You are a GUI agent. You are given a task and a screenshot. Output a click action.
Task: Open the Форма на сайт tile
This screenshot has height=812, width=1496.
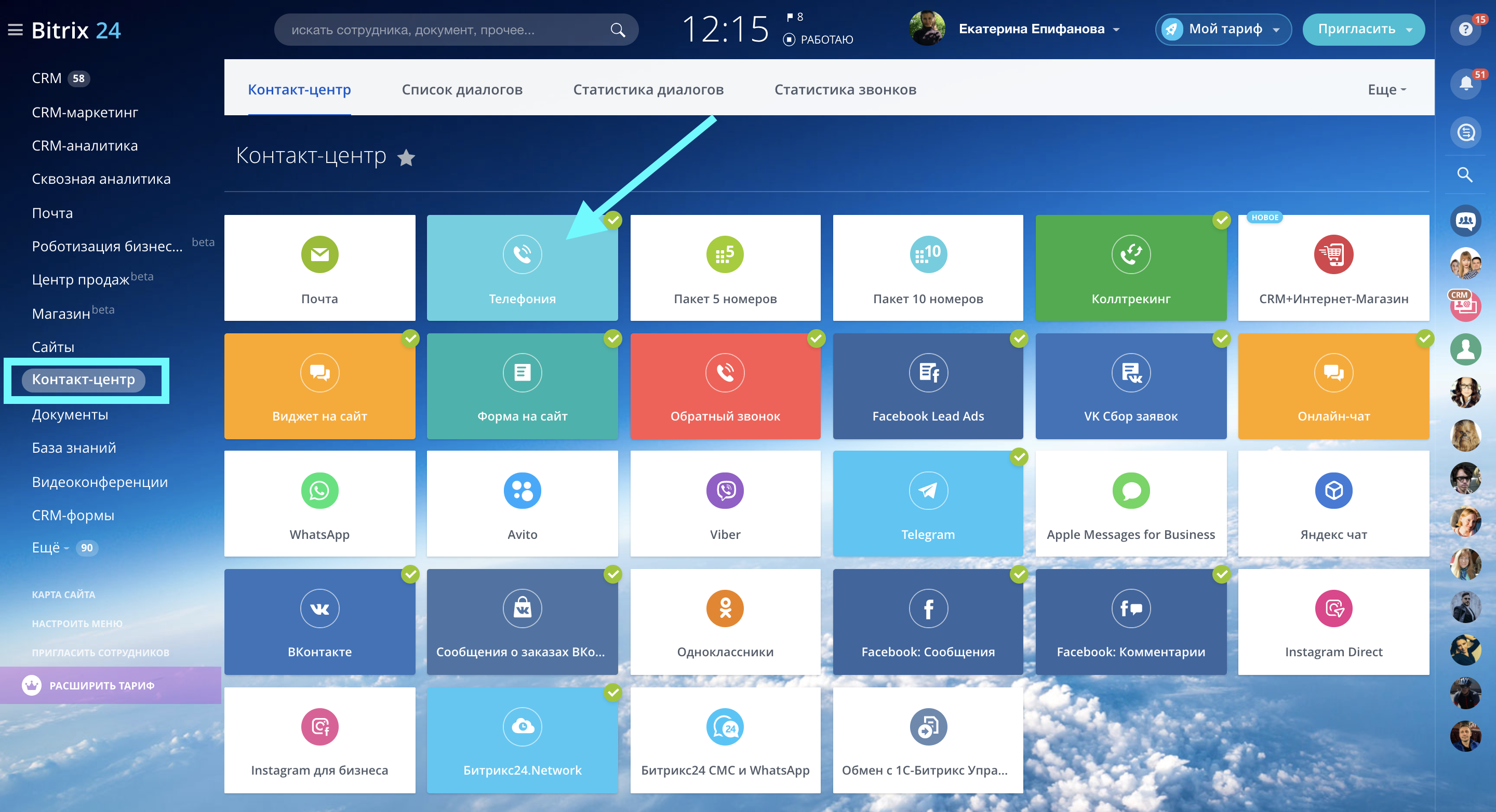[522, 386]
